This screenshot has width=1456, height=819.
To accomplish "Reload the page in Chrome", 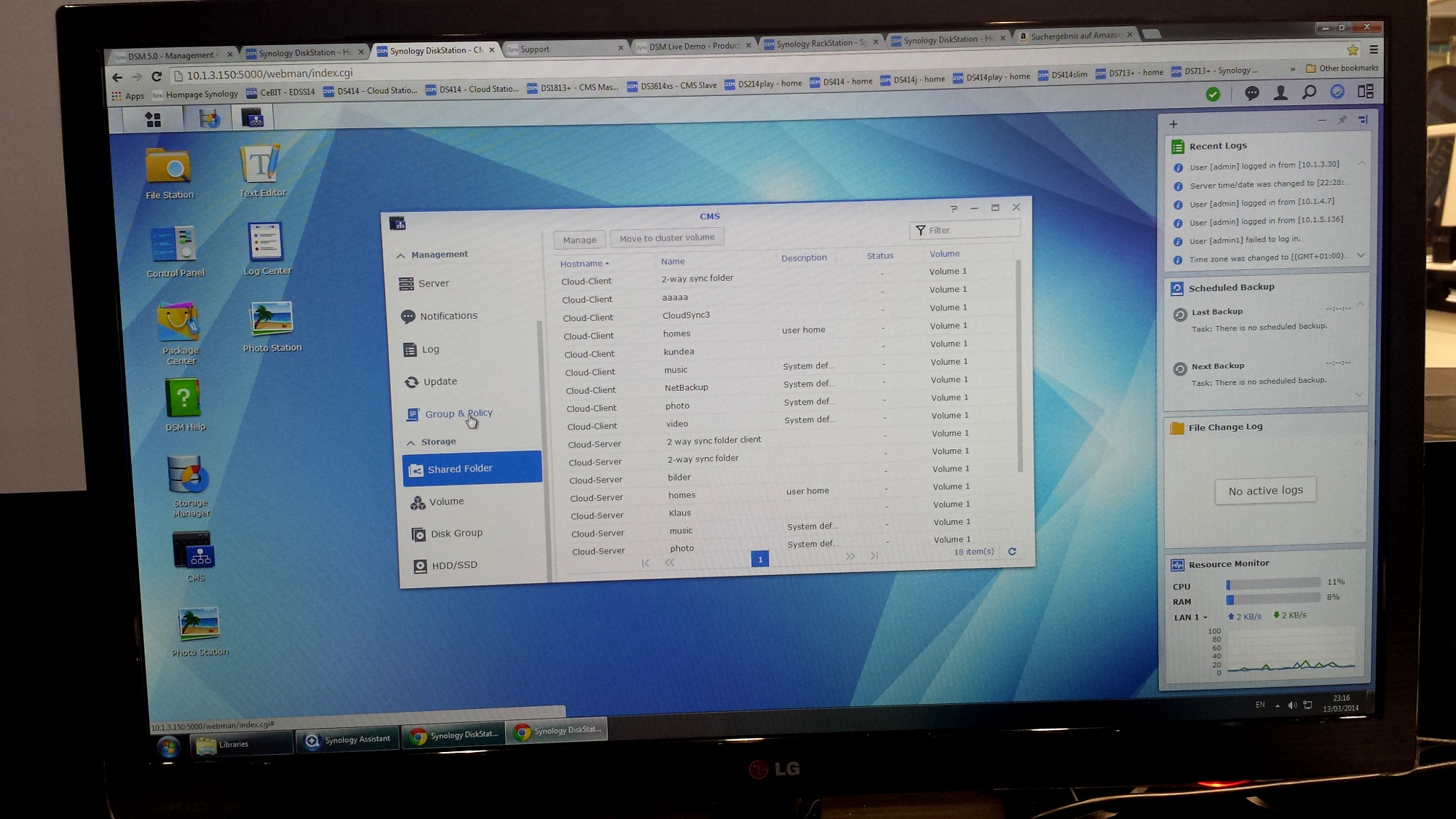I will [157, 76].
